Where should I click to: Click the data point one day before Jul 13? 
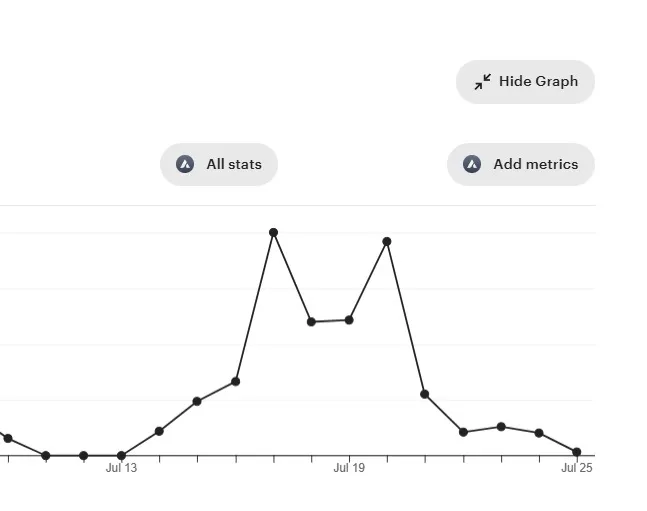point(83,456)
